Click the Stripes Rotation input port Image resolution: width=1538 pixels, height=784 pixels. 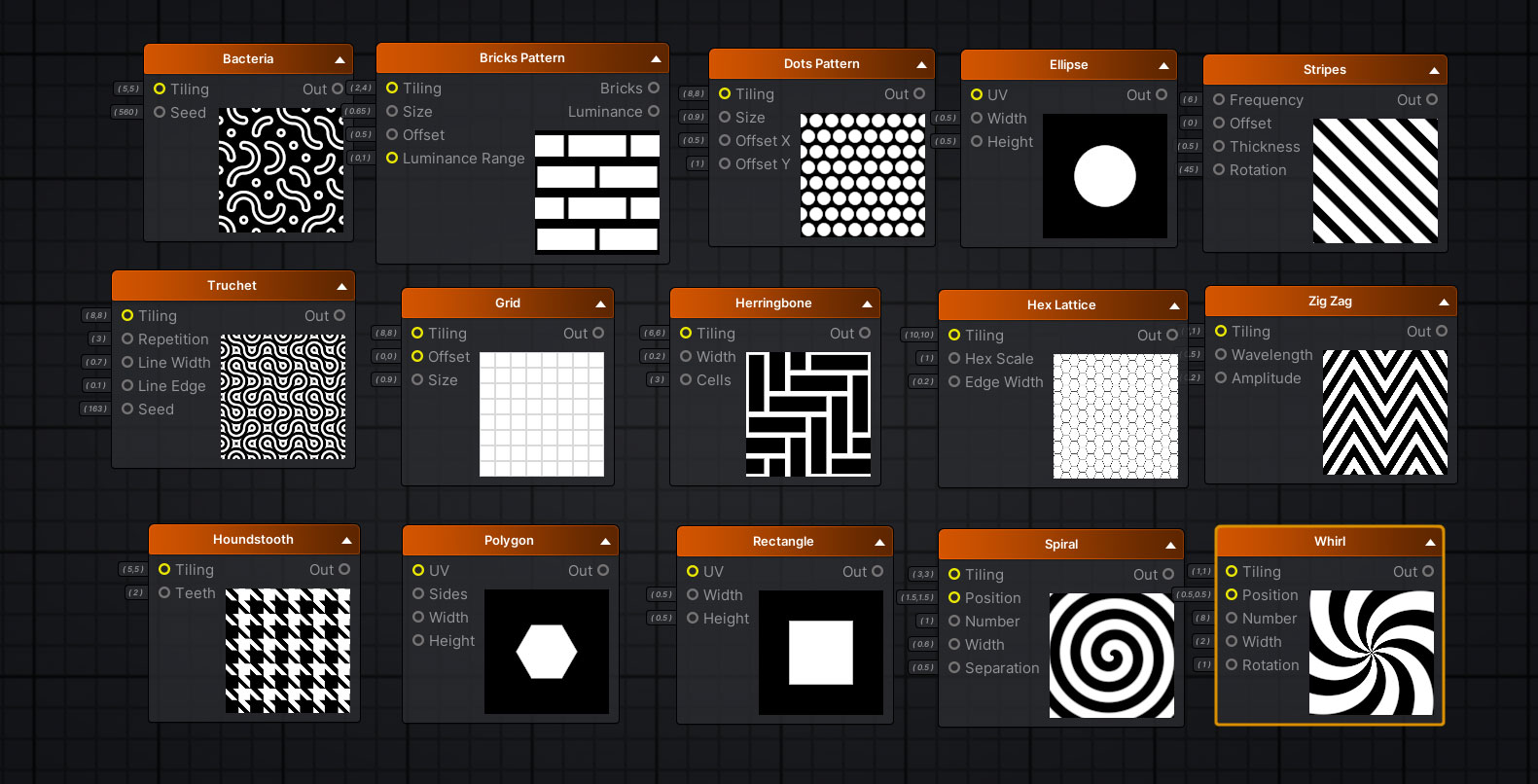click(x=1219, y=169)
